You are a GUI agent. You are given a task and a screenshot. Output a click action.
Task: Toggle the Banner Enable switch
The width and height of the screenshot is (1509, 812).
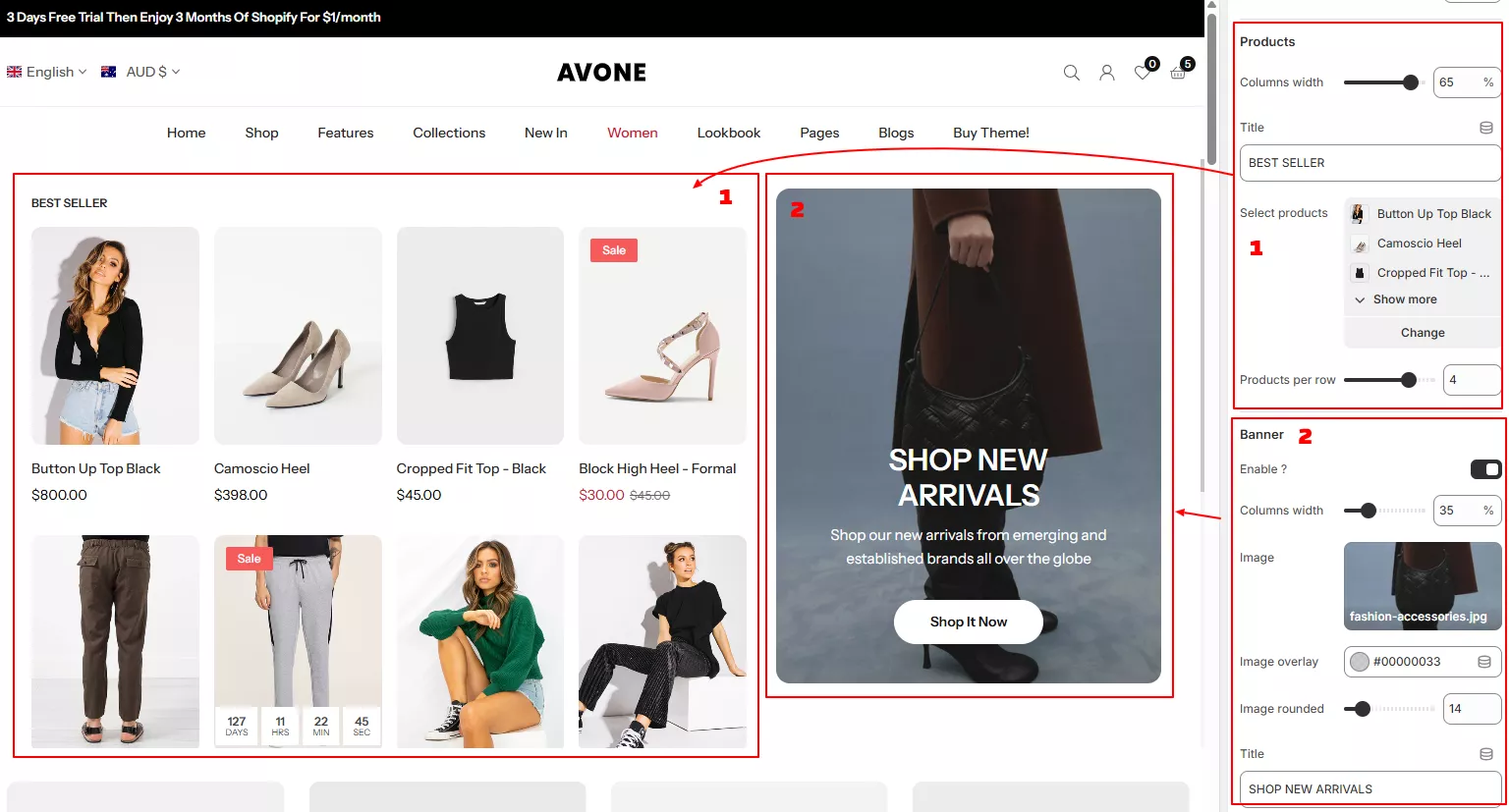tap(1484, 469)
